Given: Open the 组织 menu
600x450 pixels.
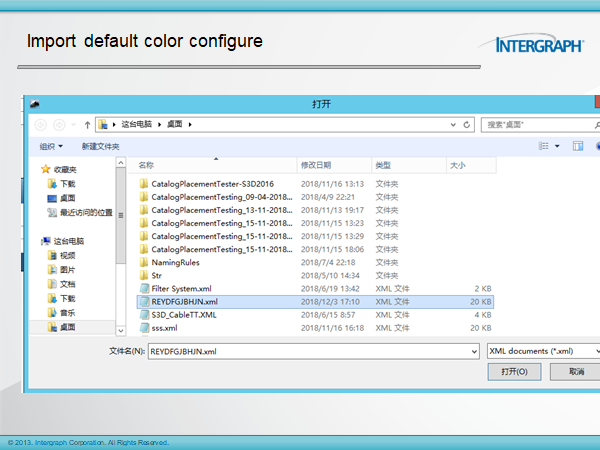Looking at the screenshot, I should coord(51,147).
